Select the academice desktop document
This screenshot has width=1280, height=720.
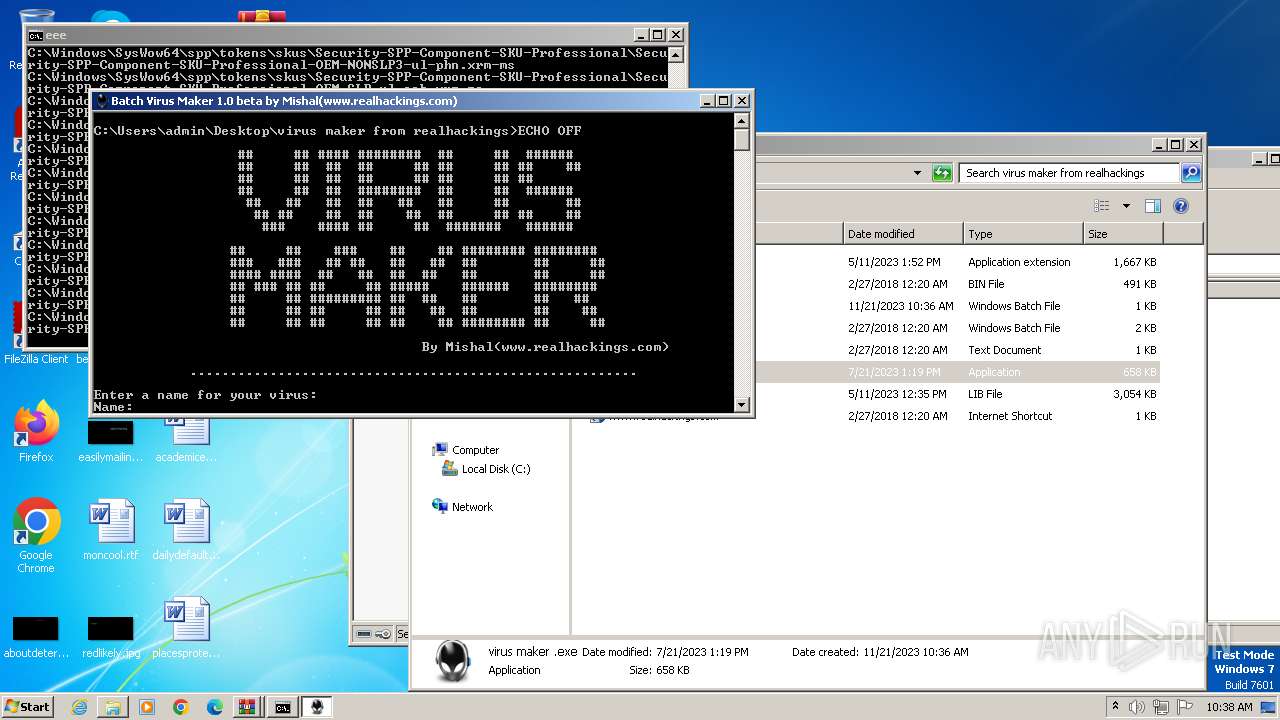tap(186, 441)
